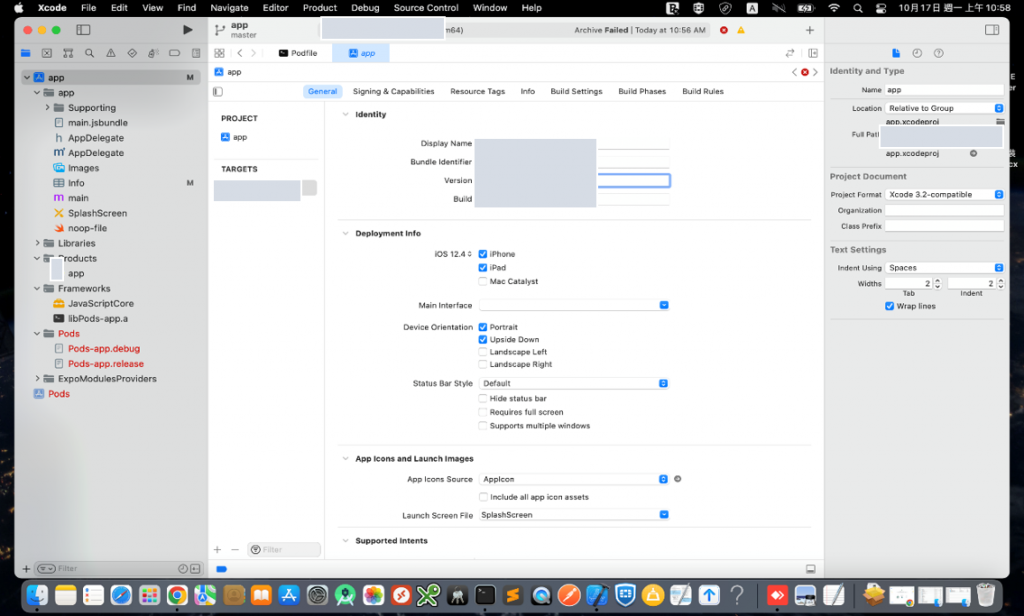Viewport: 1024px width, 616px height.
Task: Open the source control navigator
Action: pyautogui.click(x=46, y=53)
